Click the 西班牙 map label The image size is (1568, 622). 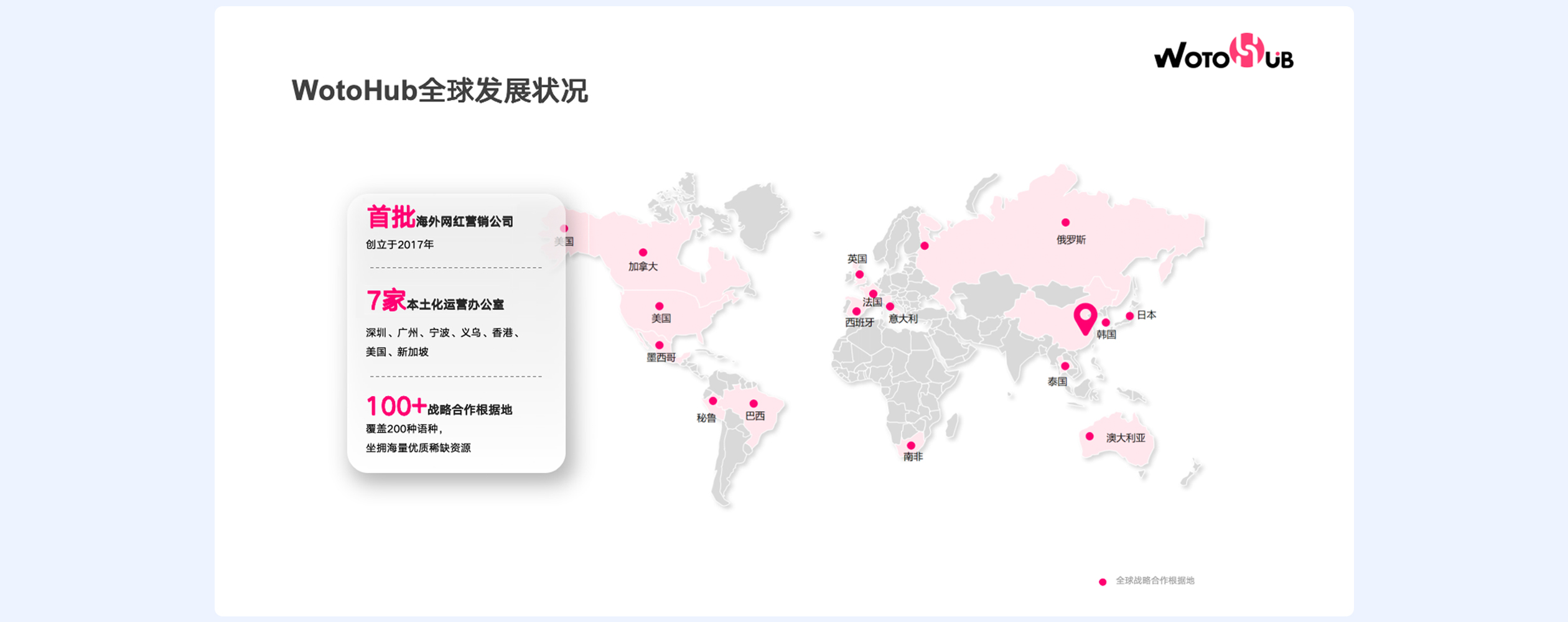(x=859, y=323)
